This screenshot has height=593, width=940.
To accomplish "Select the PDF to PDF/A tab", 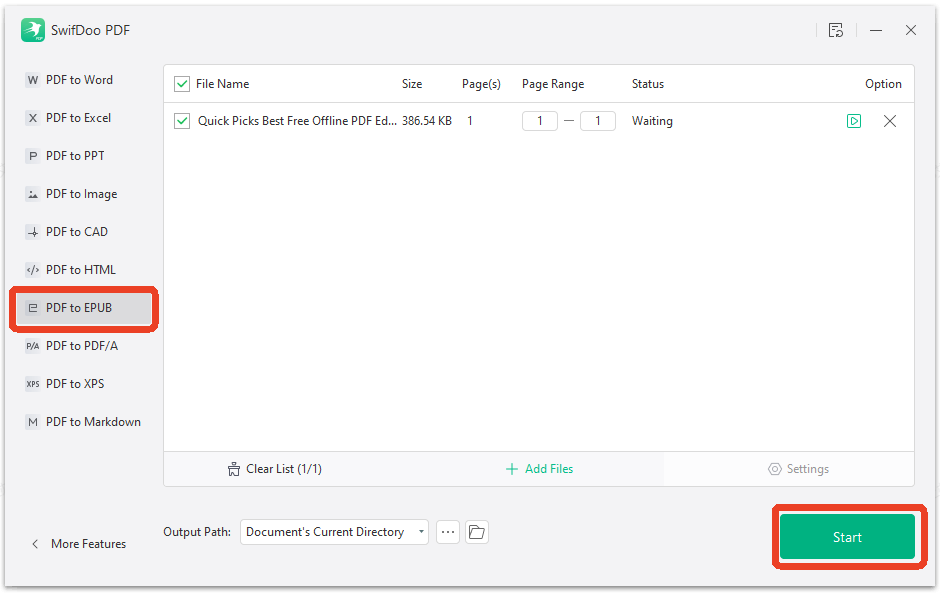I will click(x=84, y=346).
